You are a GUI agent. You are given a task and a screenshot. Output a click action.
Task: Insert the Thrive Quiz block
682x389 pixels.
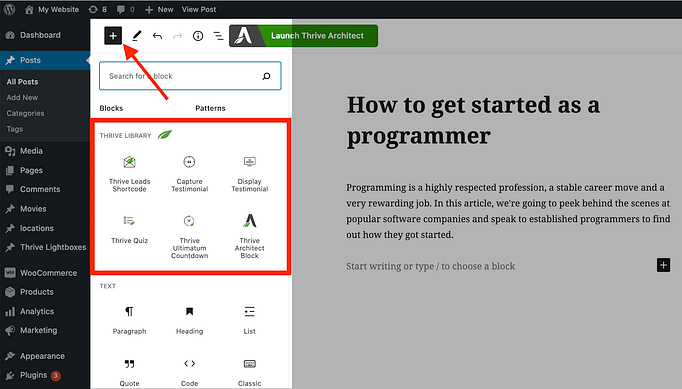tap(129, 229)
